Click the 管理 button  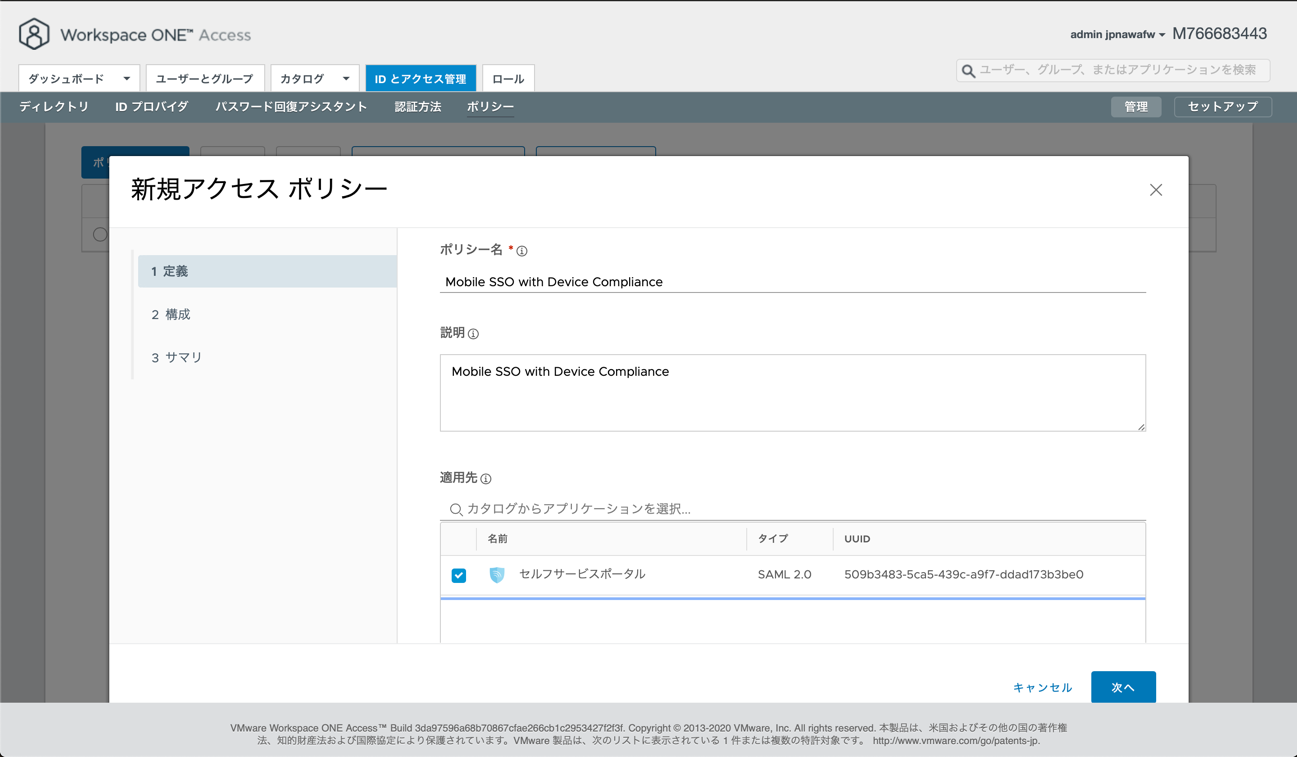coord(1136,107)
